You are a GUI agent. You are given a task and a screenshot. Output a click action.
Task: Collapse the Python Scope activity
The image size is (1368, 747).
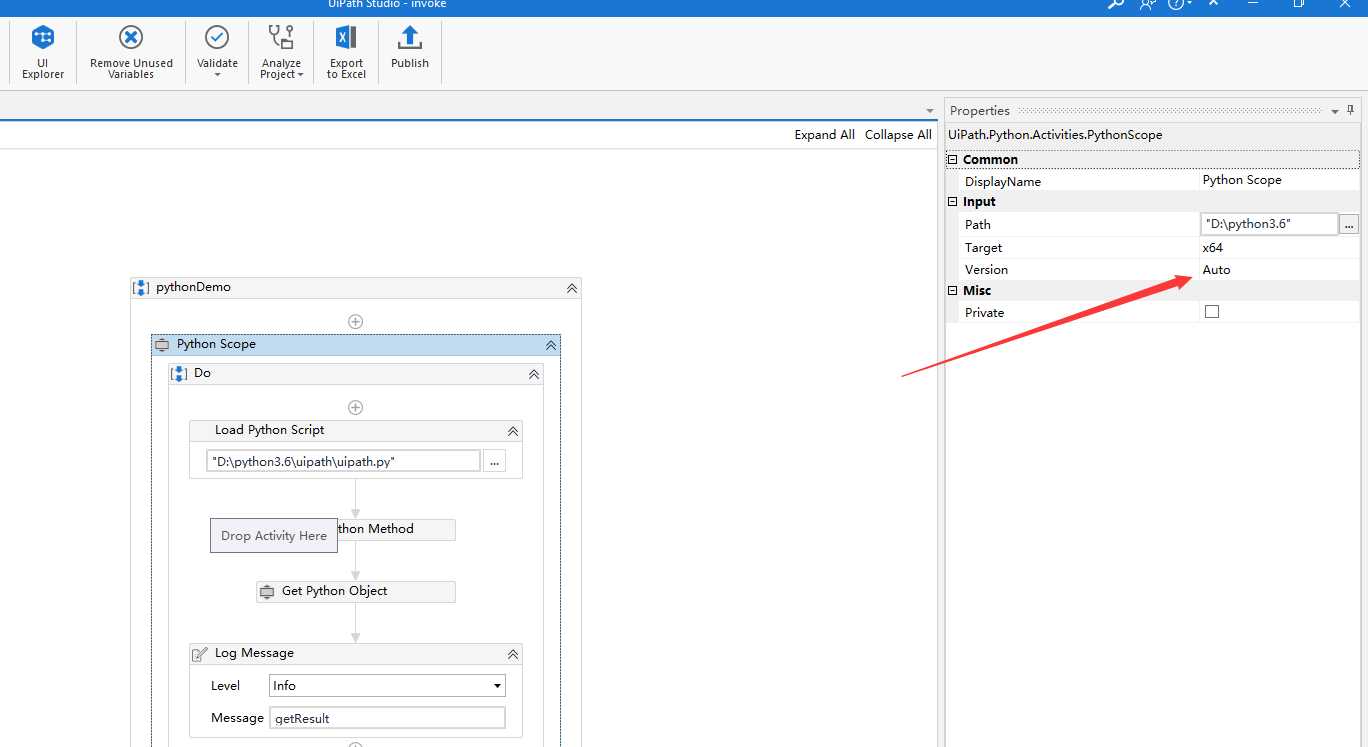[x=551, y=345]
